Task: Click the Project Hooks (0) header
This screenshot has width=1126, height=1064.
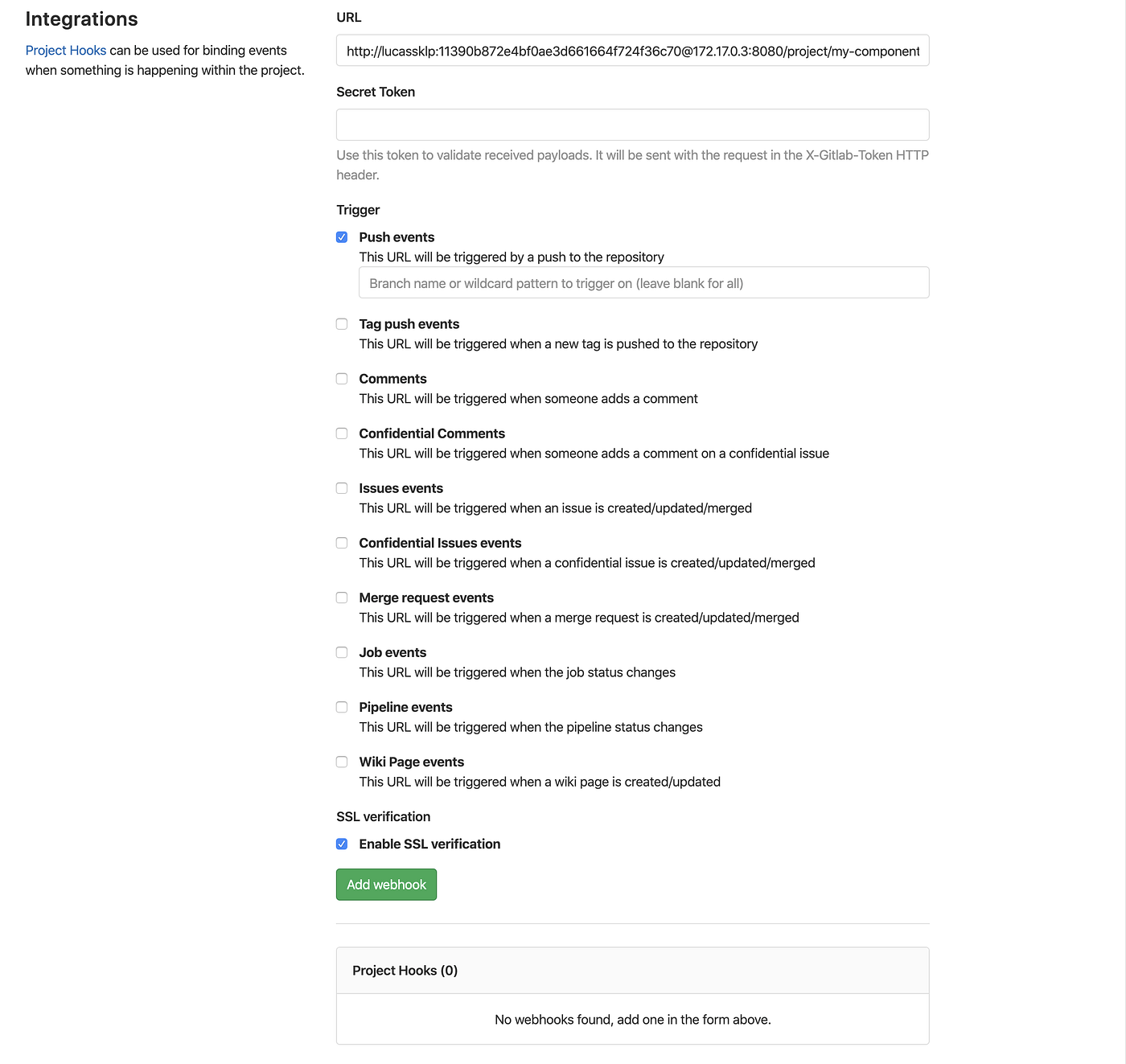Action: coord(405,970)
